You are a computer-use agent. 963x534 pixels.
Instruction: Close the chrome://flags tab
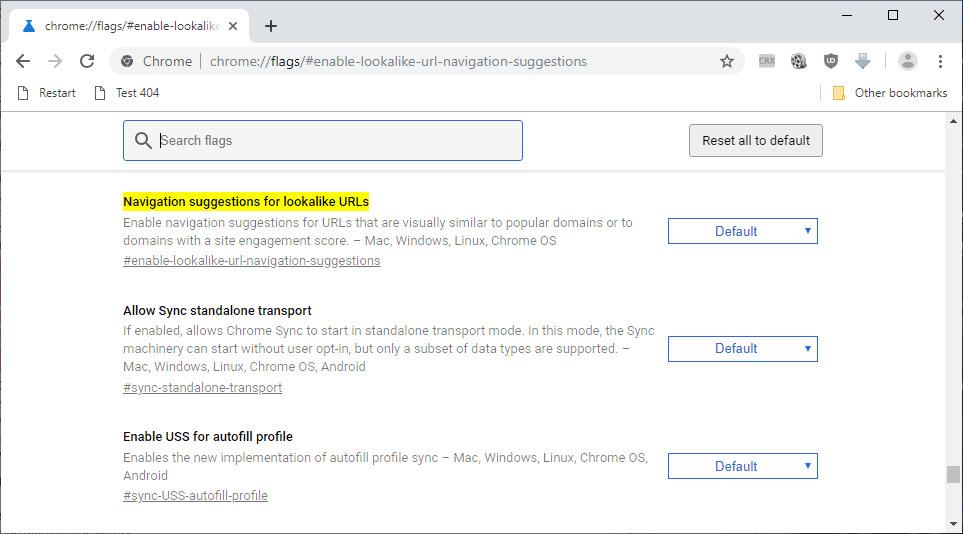[x=233, y=26]
